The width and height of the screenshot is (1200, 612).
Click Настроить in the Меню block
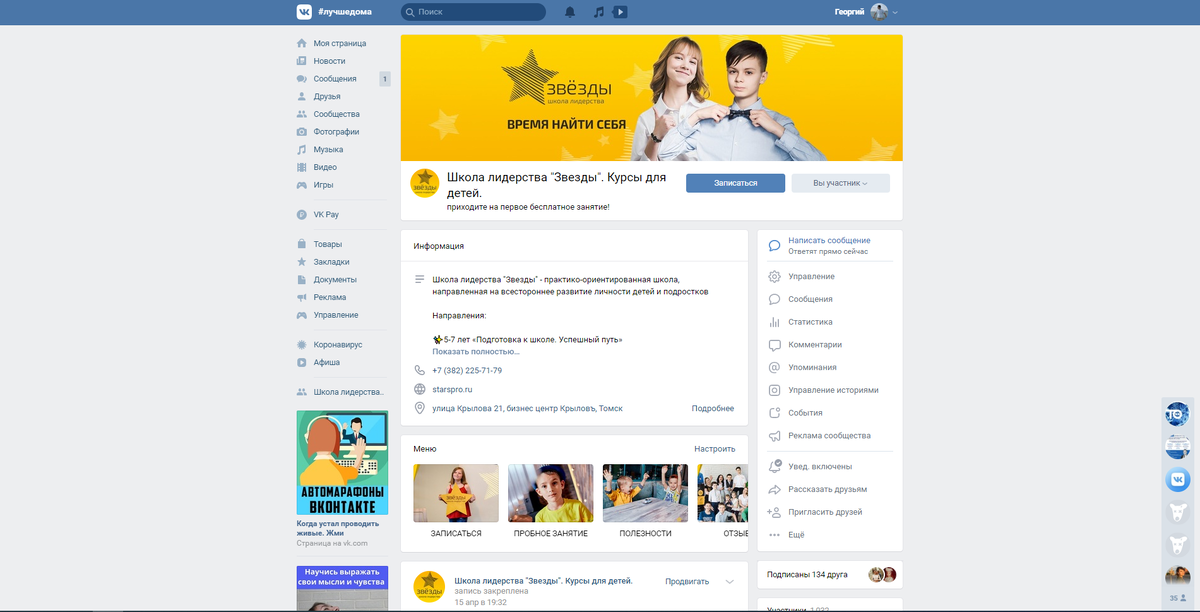click(715, 449)
